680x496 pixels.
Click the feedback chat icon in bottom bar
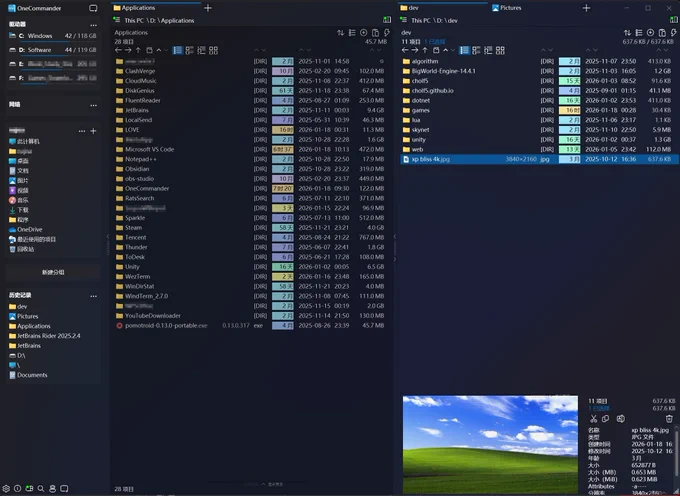pos(64,489)
